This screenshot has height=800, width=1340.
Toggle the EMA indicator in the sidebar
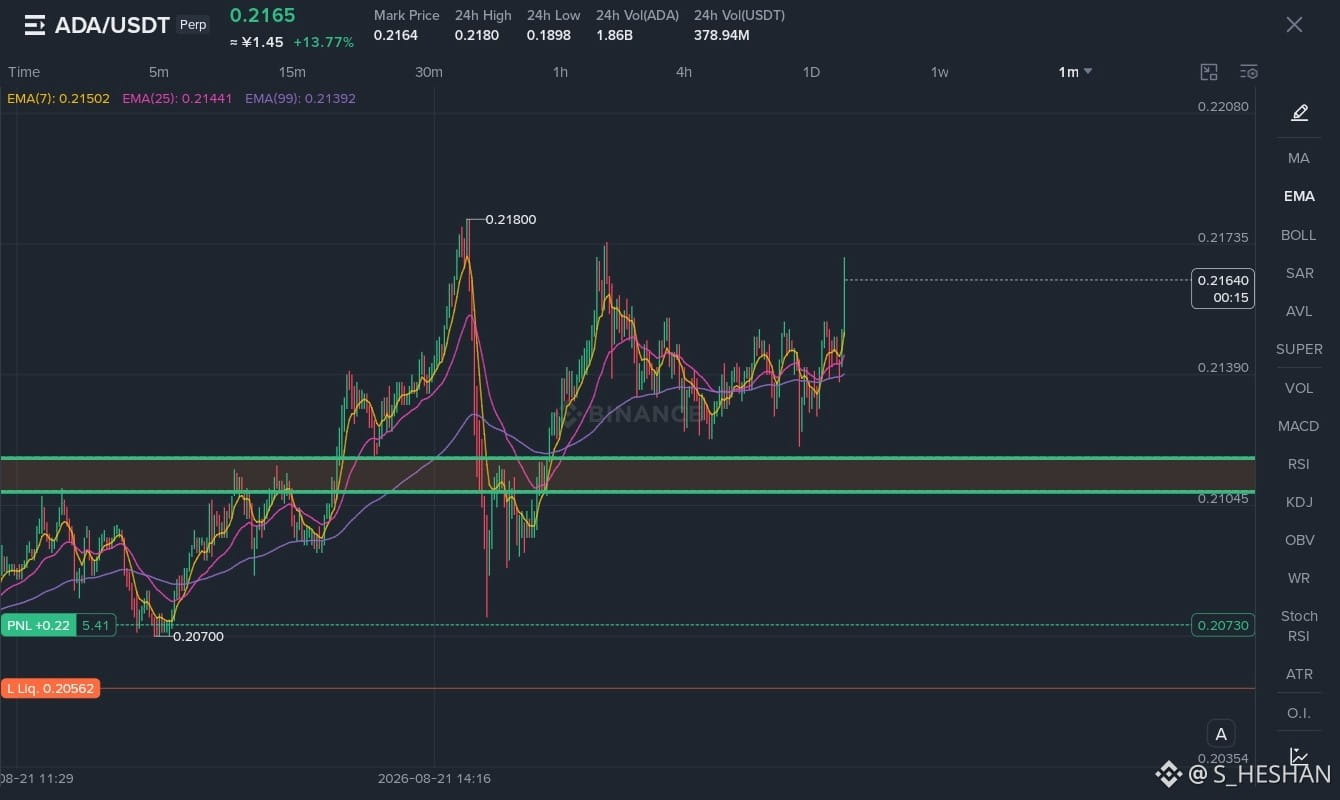[x=1299, y=196]
